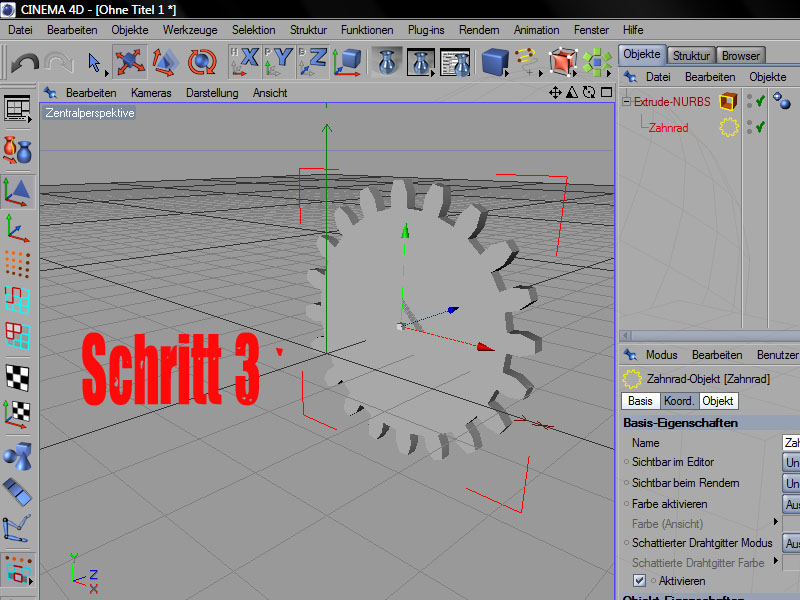Open the Werkzeuge menu
This screenshot has height=600, width=800.
(190, 30)
